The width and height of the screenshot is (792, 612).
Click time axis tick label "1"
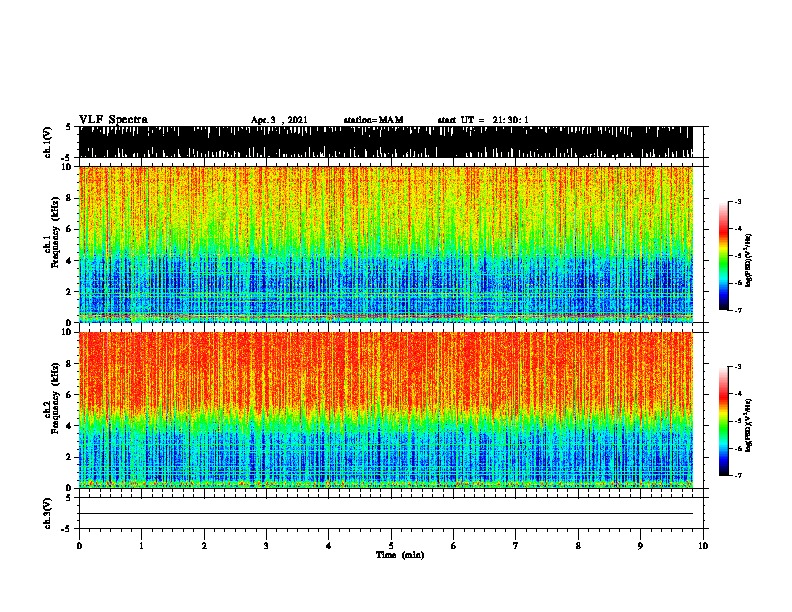coord(141,546)
